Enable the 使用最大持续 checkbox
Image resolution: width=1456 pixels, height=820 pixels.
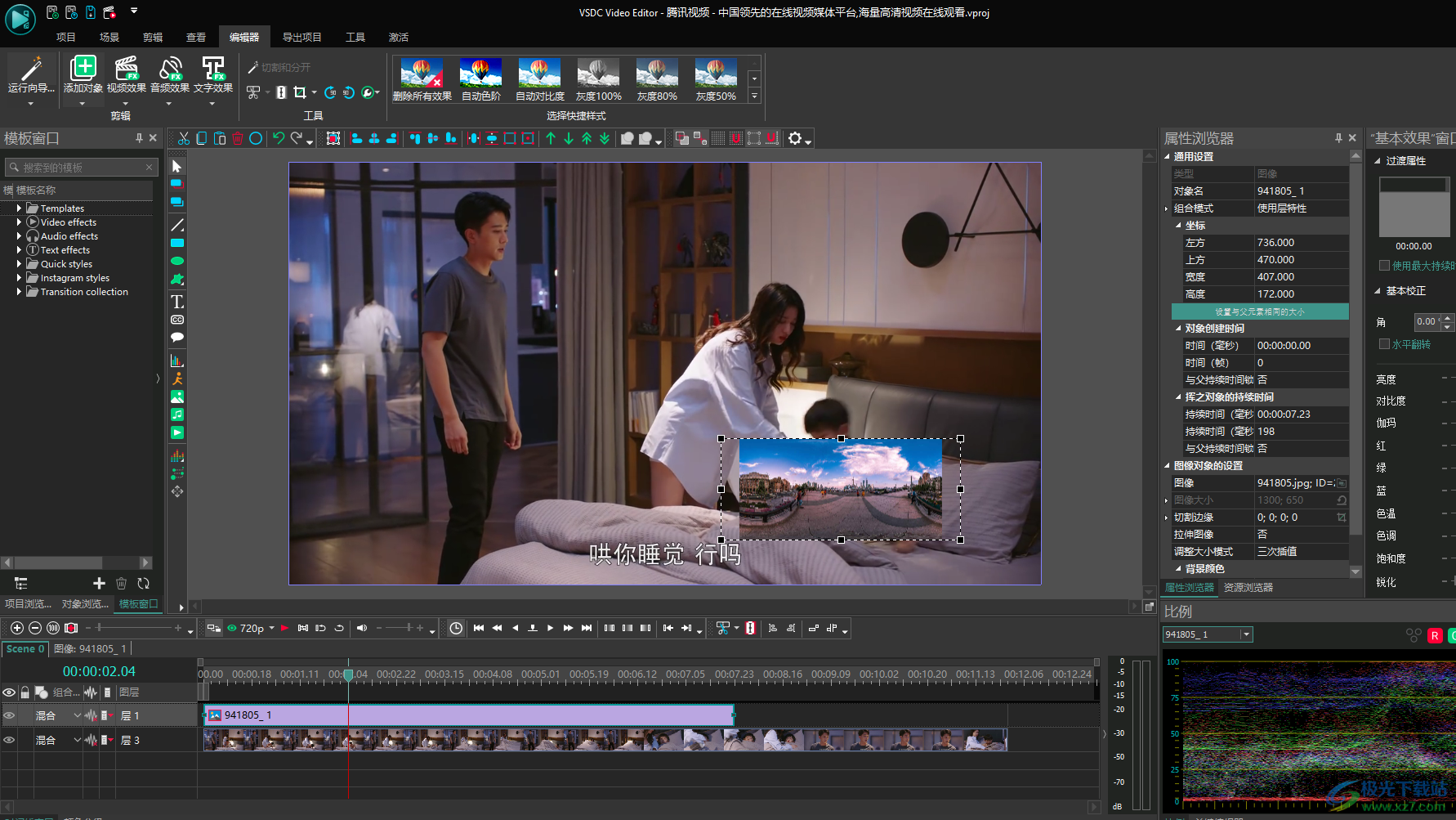(x=1384, y=265)
